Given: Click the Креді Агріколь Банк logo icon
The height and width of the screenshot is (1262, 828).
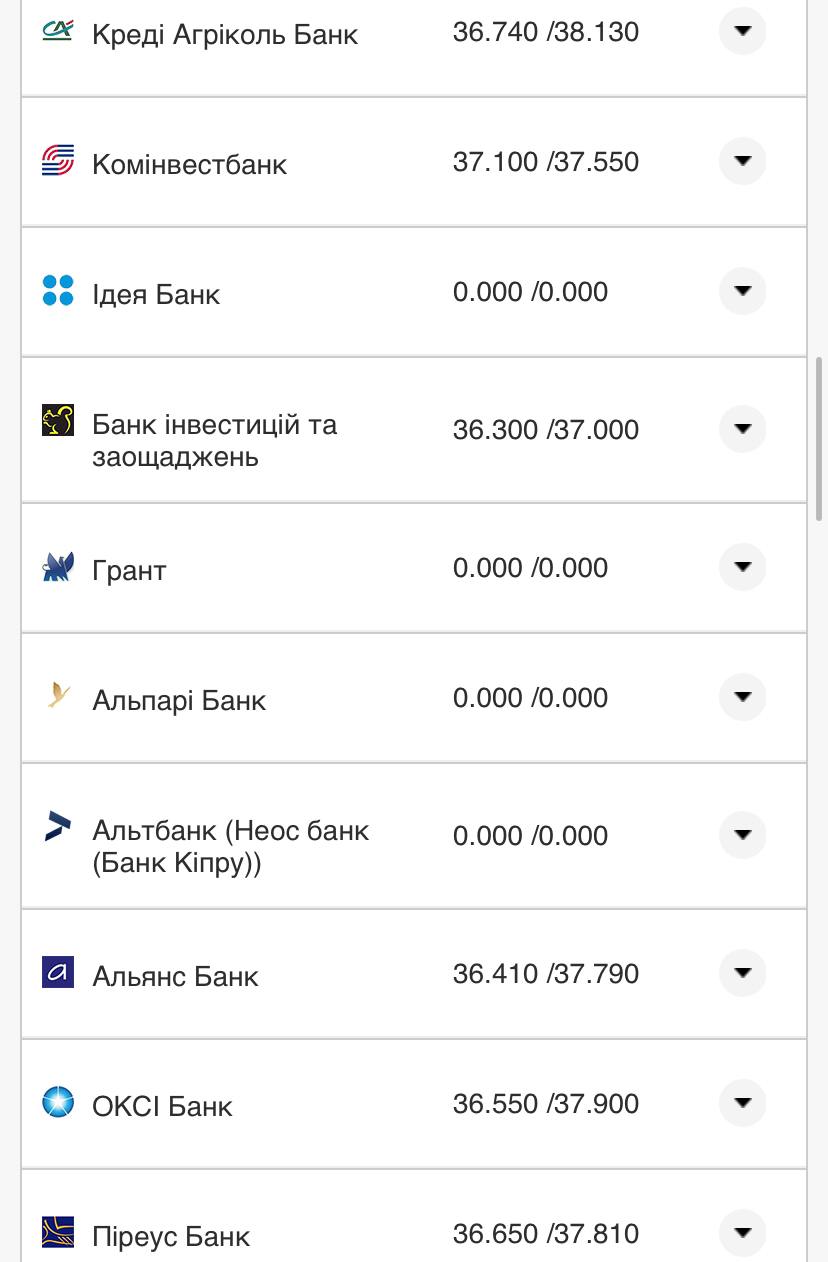Looking at the screenshot, I should click(58, 31).
